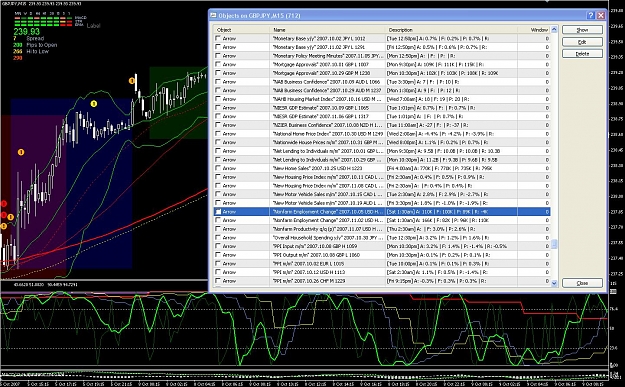Click the "Pips to Open" chart label
The width and height of the screenshot is (625, 387).
[41, 45]
